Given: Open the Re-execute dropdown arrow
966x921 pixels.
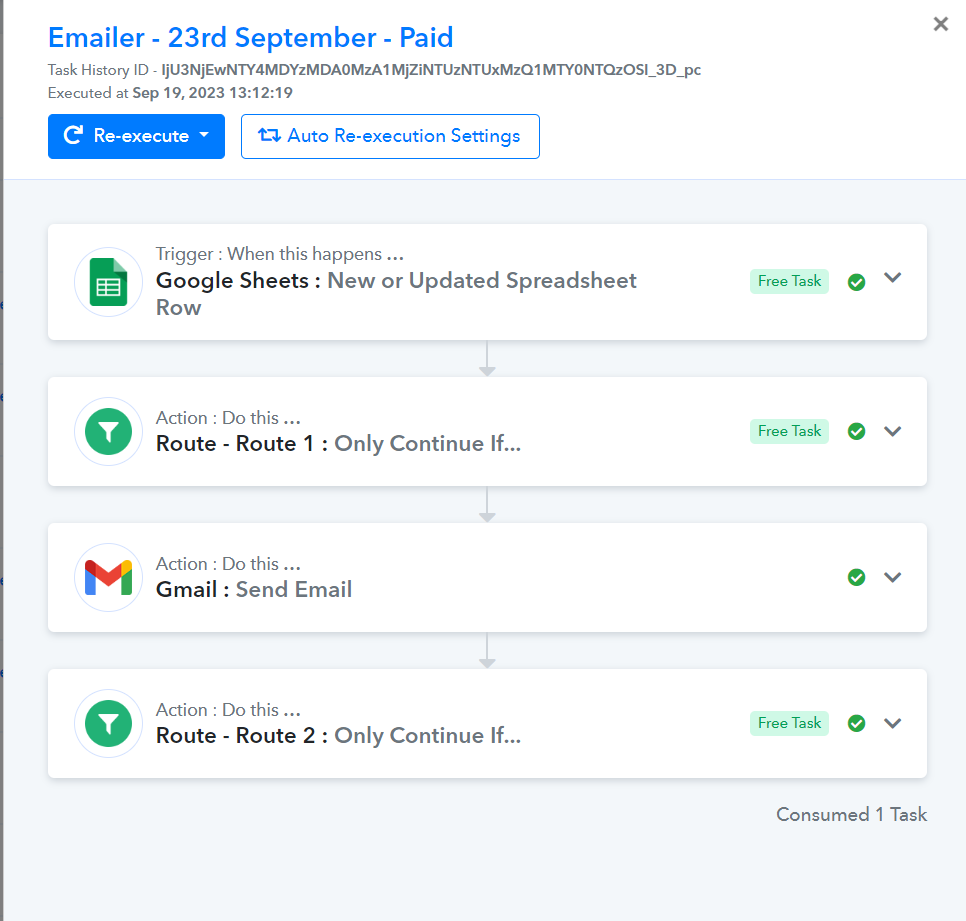Looking at the screenshot, I should (205, 135).
